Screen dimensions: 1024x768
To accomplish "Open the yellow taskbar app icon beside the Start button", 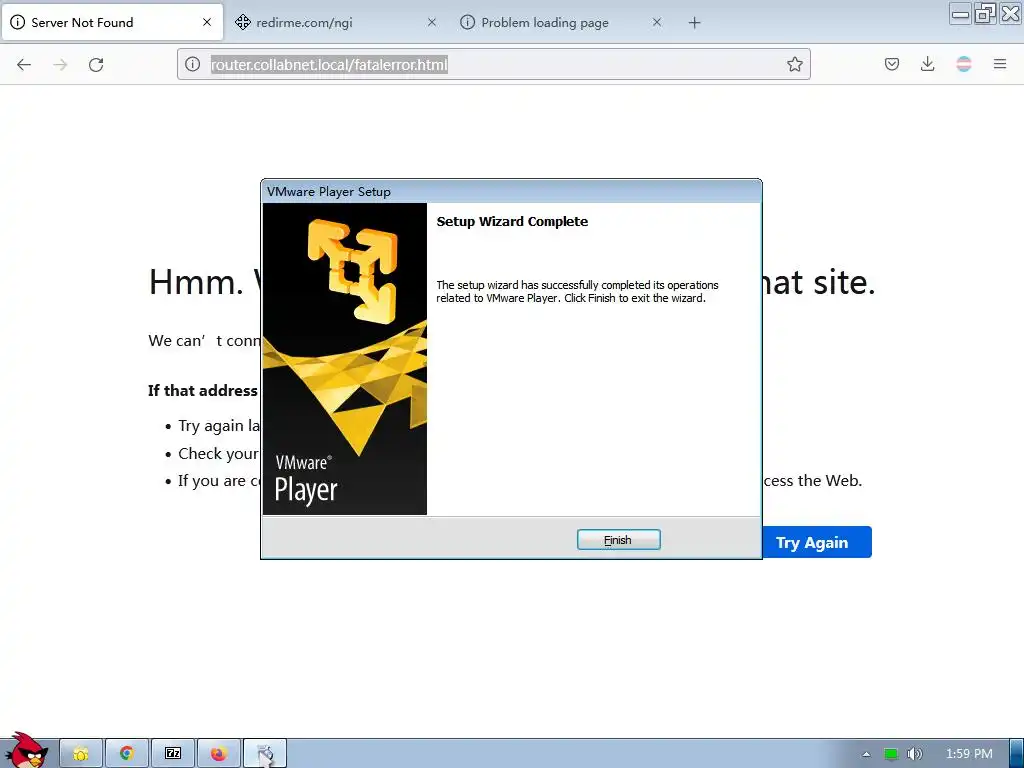I will click(81, 754).
